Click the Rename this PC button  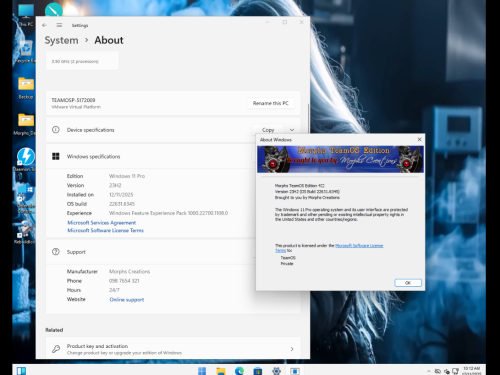click(271, 103)
